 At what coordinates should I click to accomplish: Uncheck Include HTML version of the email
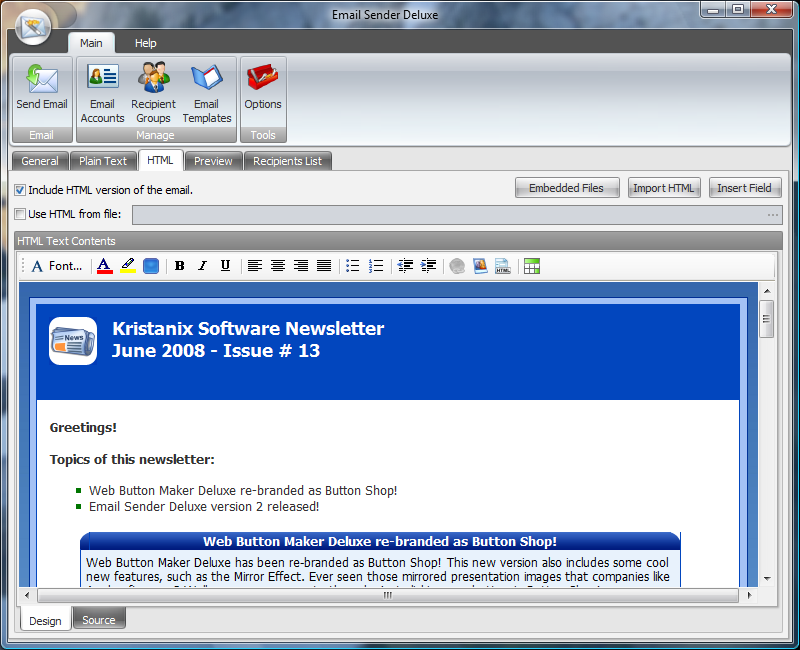coord(20,190)
